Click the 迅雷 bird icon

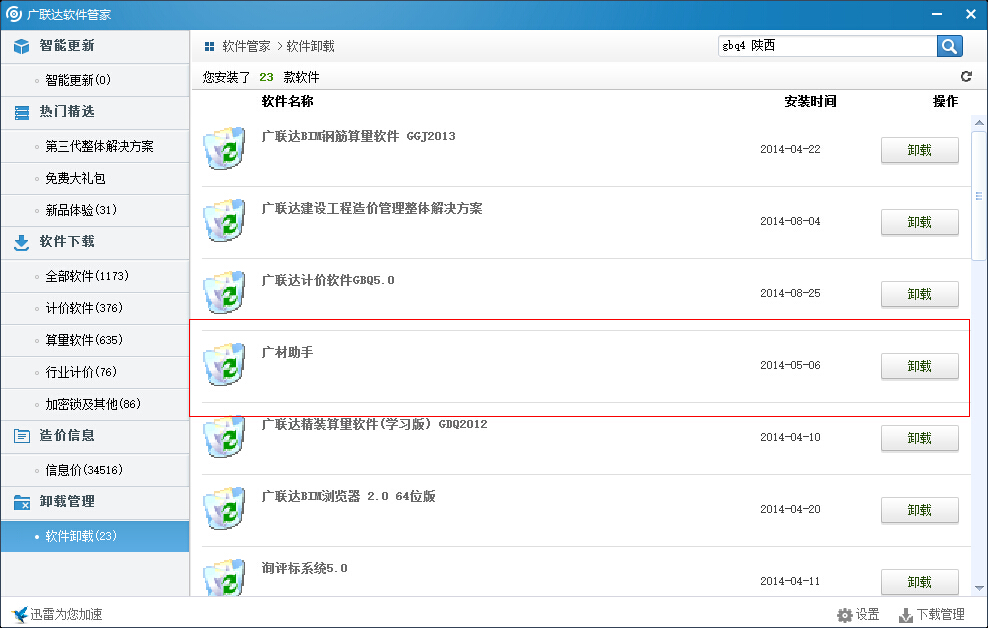tap(20, 614)
